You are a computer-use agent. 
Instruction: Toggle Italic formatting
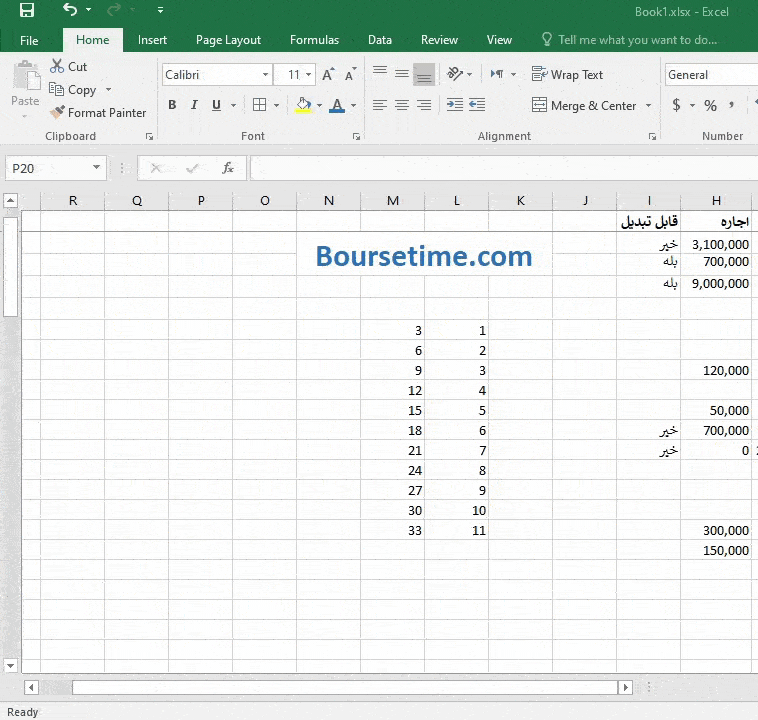194,105
